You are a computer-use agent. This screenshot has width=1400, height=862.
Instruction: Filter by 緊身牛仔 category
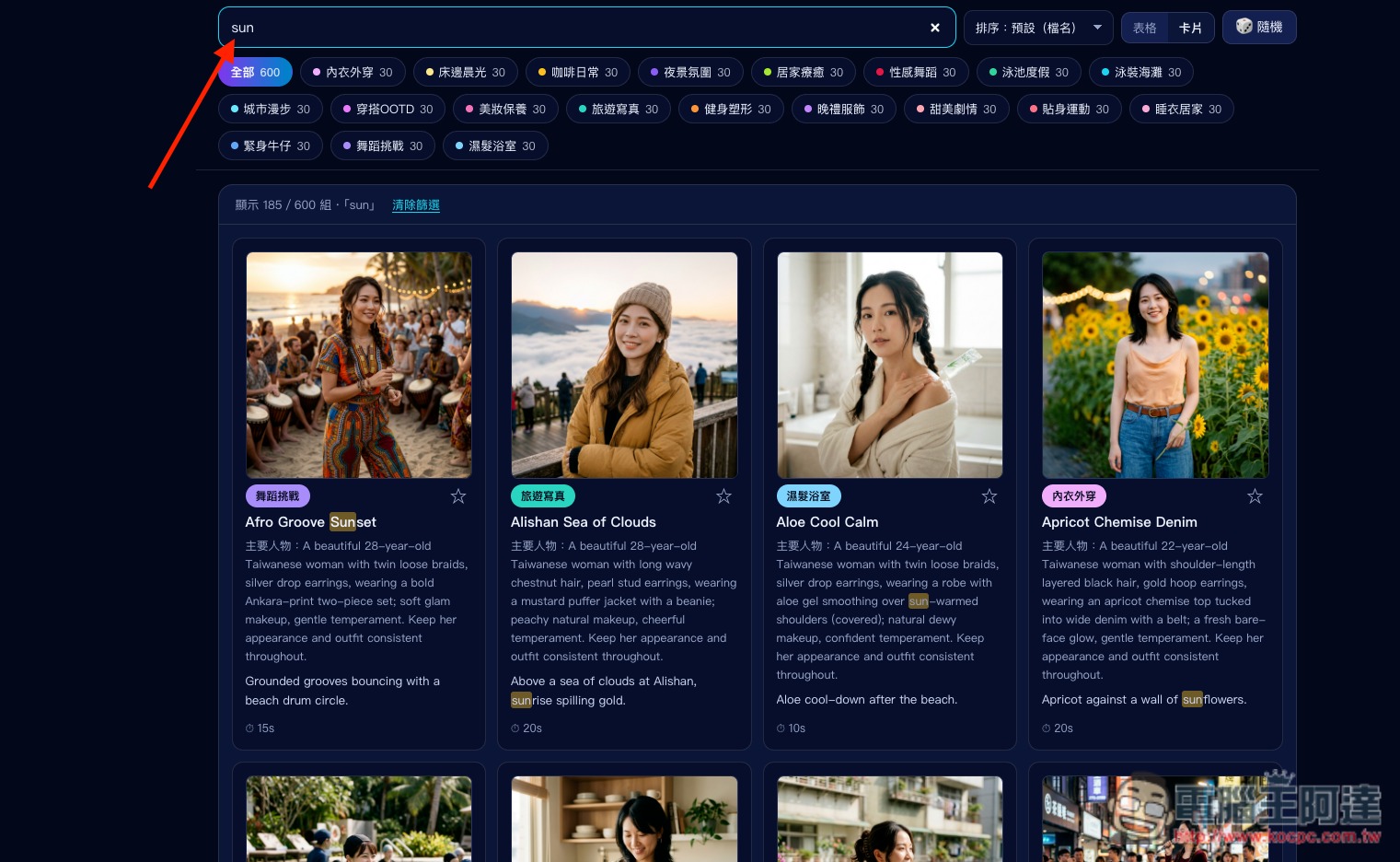point(271,146)
